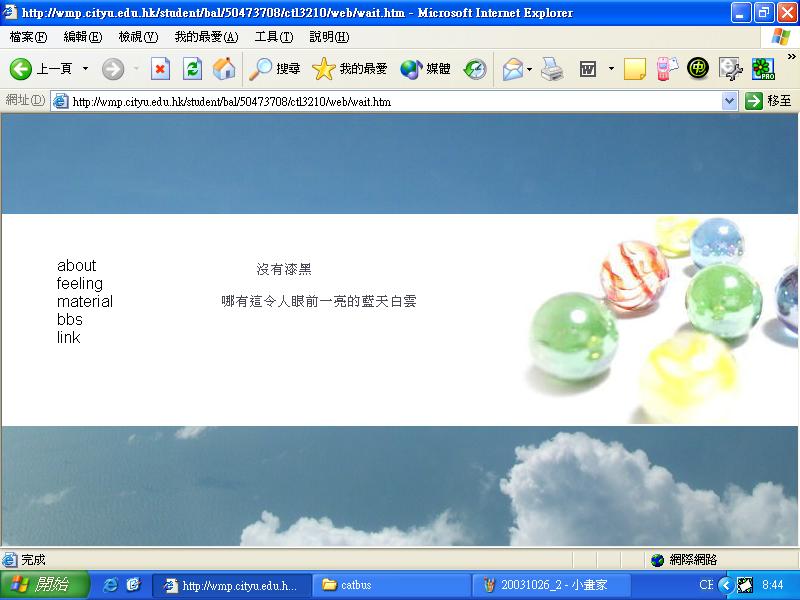This screenshot has height=600, width=800.
Task: Open the 說明(H) Help menu
Action: coord(329,37)
